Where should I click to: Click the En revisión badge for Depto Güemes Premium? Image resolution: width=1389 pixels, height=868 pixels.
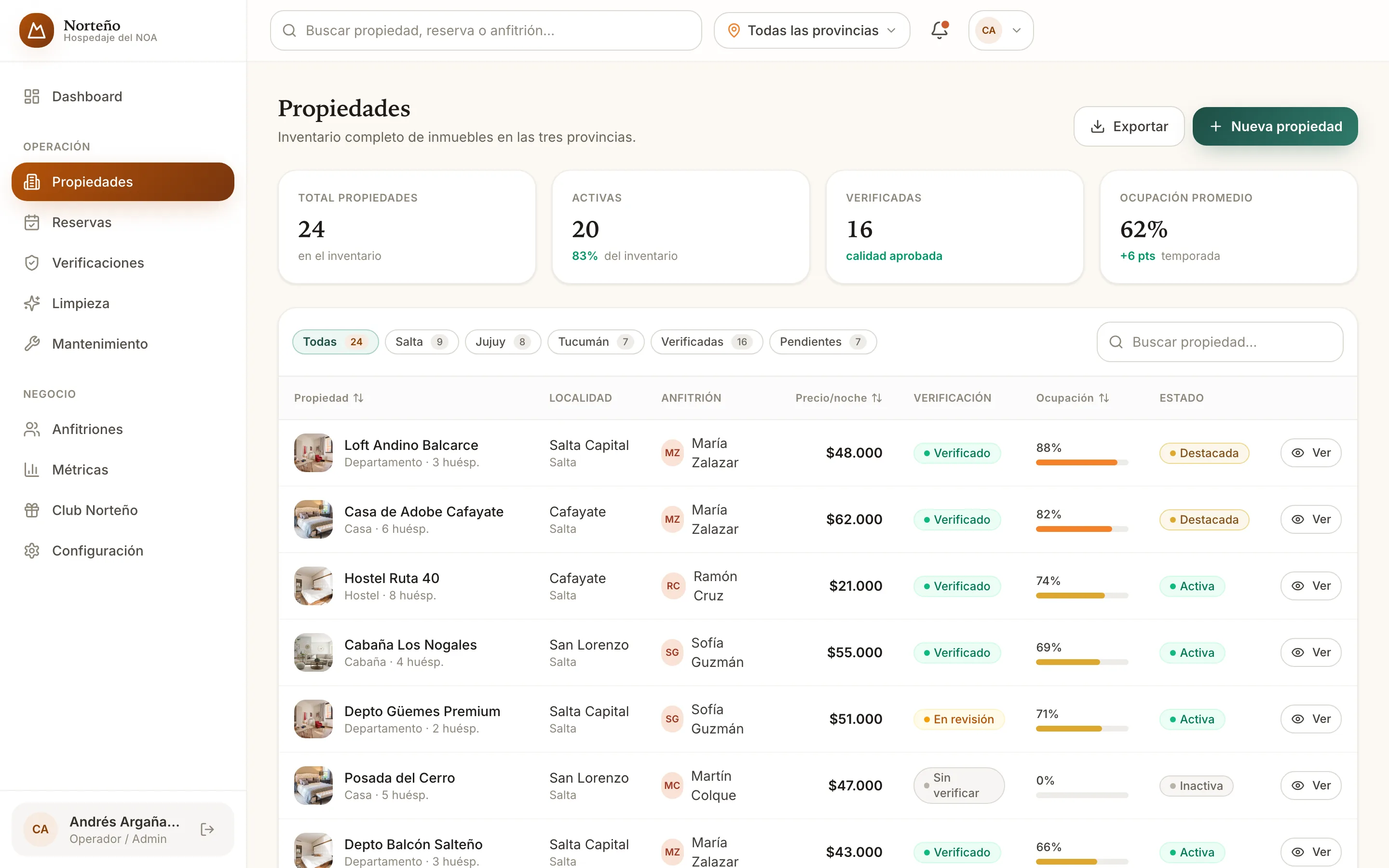958,719
